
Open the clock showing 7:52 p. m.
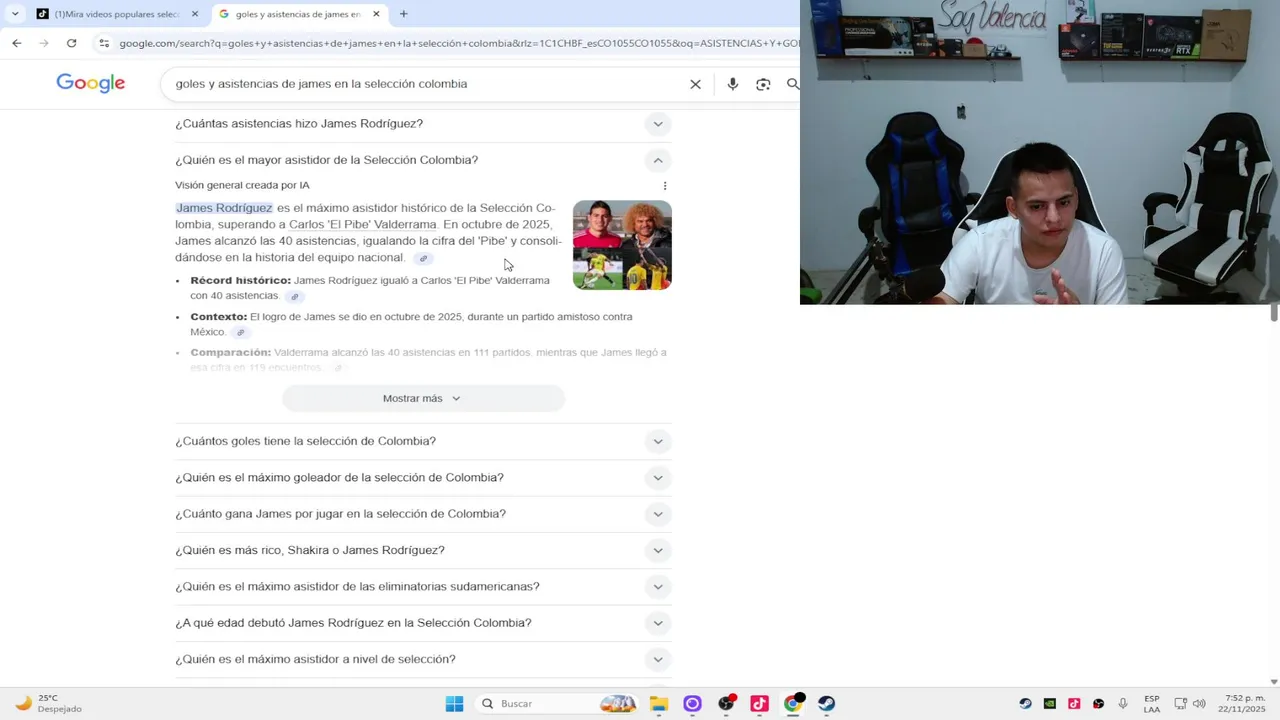[1241, 704]
